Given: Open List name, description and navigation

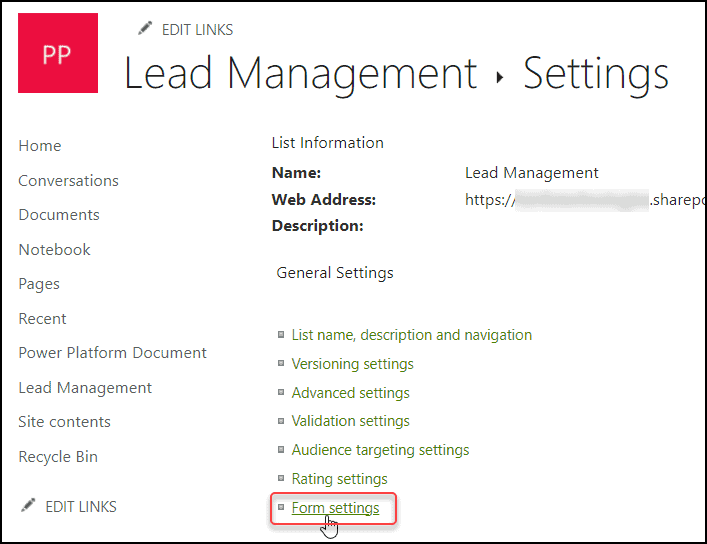Looking at the screenshot, I should [412, 335].
